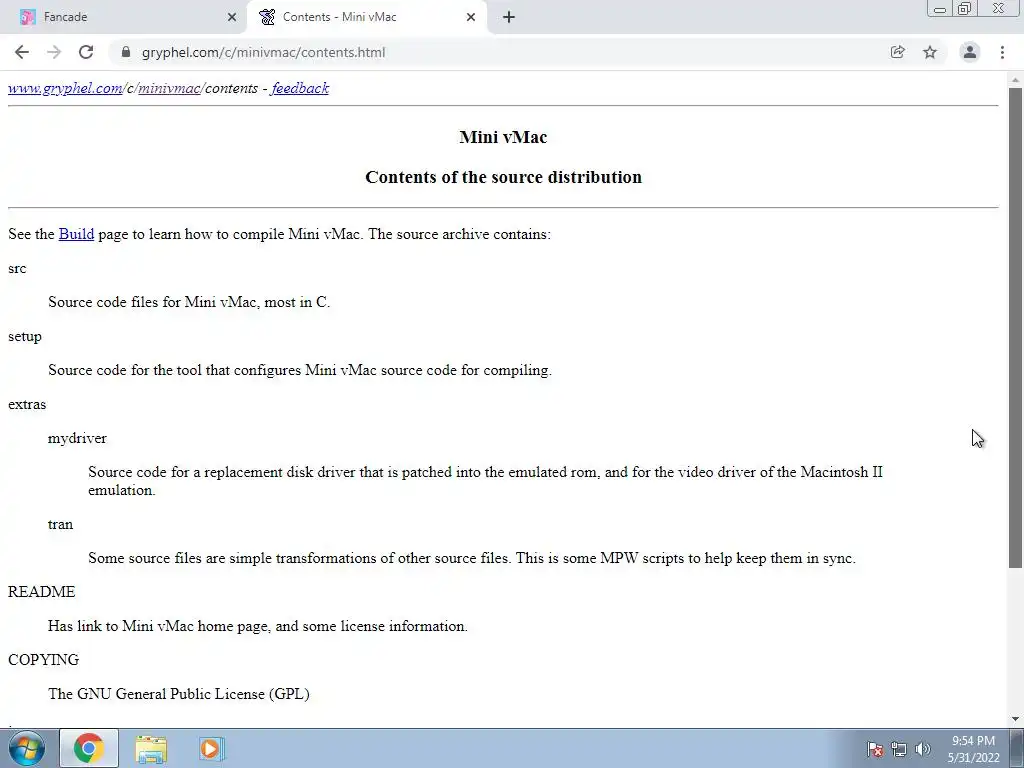Click 'The GNU General Public License (GPL)' text
Screen dimensions: 1024x768
point(178,694)
